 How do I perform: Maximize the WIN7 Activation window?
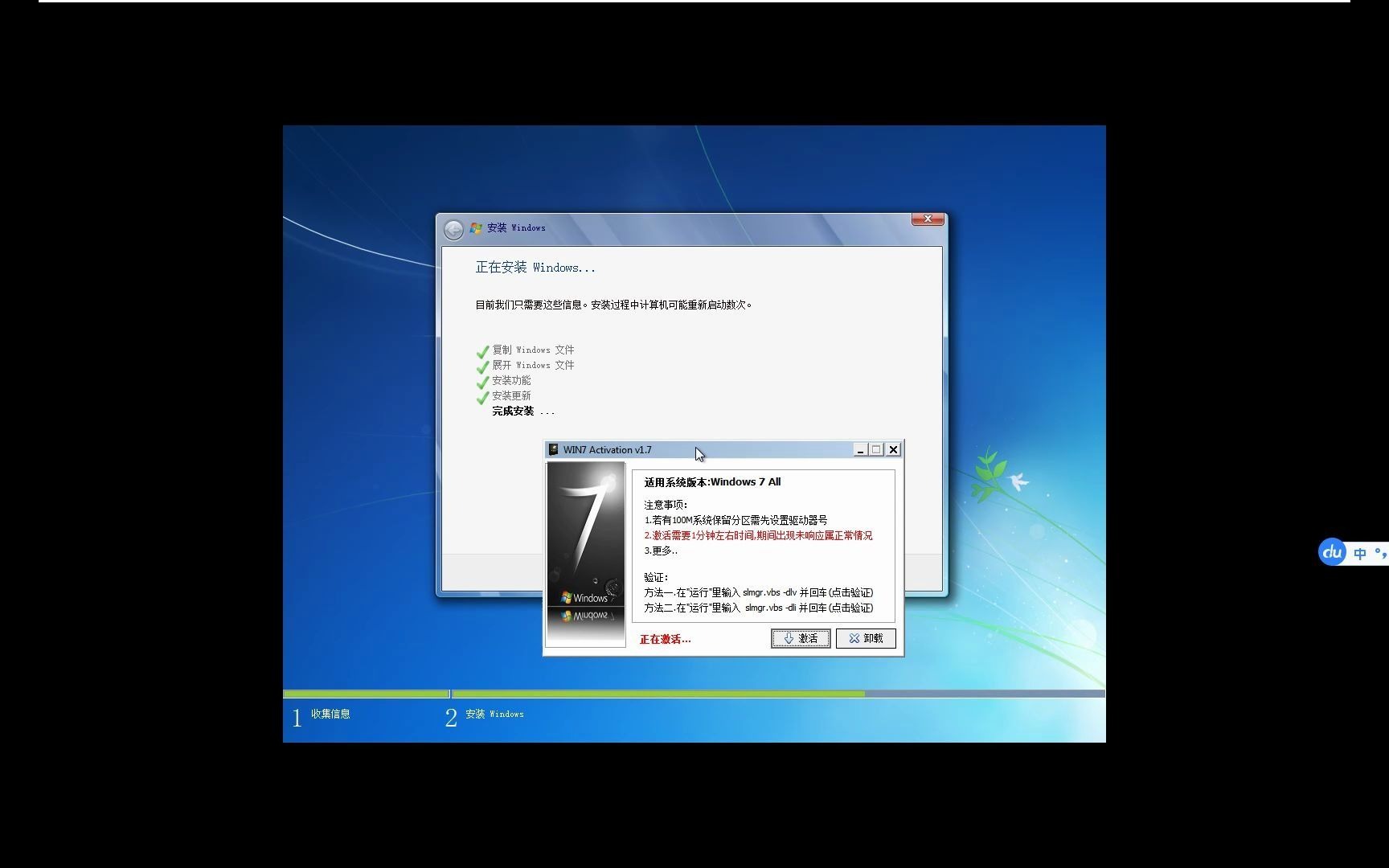876,450
